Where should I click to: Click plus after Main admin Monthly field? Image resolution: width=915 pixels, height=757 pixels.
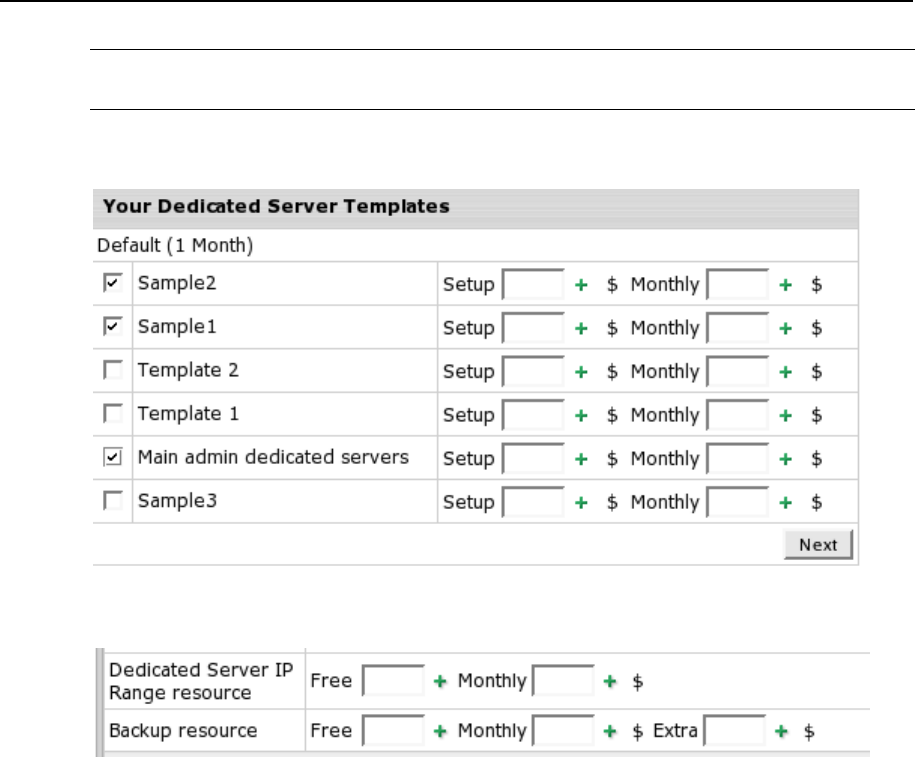point(786,459)
